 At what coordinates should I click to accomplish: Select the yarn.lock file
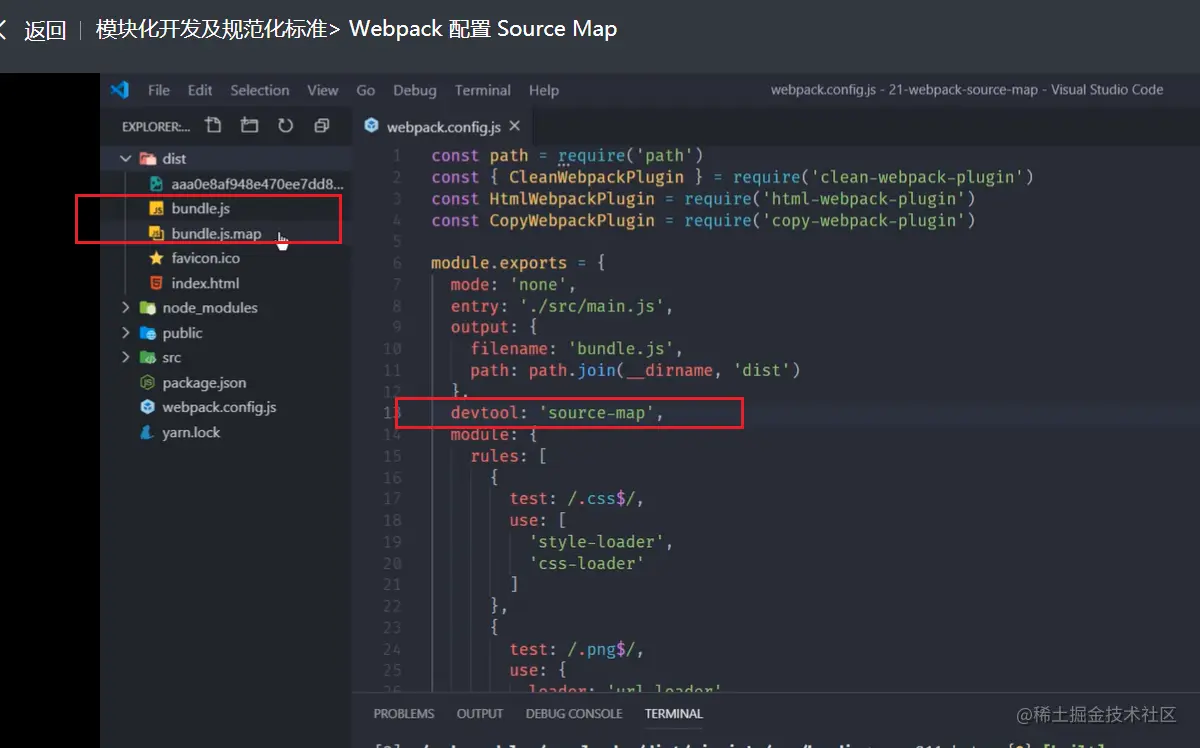[194, 432]
